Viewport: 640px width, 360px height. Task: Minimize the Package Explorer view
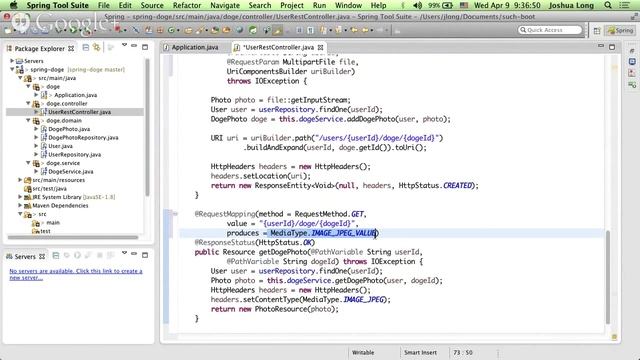tap(134, 47)
